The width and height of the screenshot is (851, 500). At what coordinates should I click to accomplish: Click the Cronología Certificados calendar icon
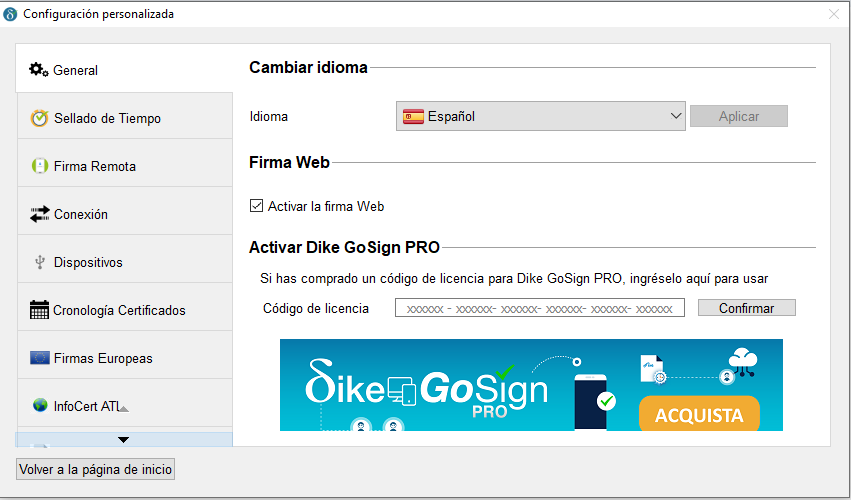click(39, 310)
